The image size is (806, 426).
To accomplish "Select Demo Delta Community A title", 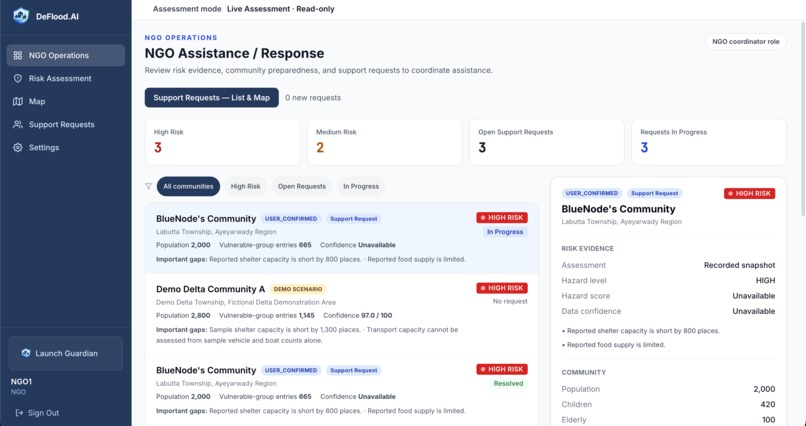I will tap(210, 289).
